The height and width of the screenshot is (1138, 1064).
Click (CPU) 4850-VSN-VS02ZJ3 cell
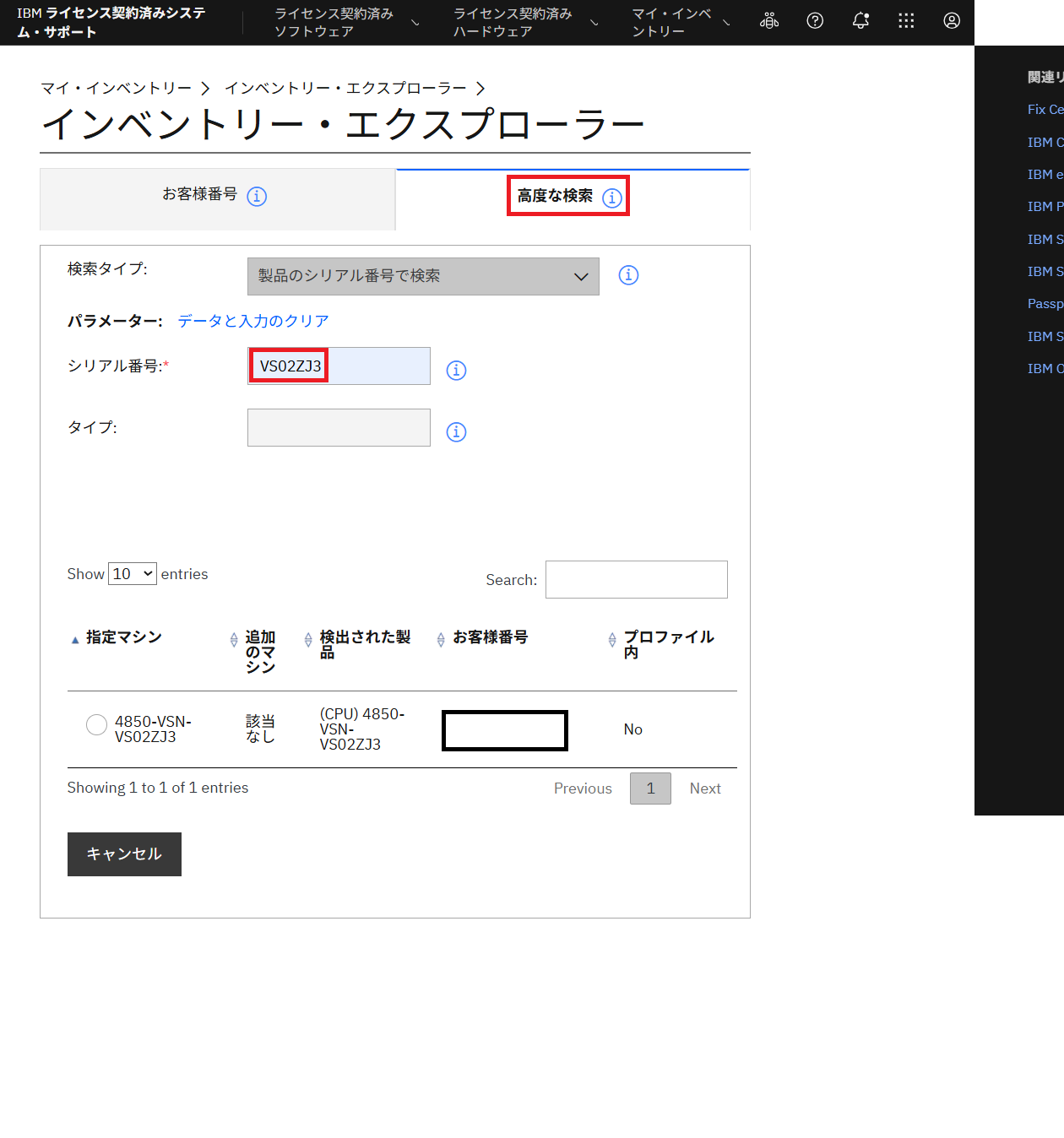tap(362, 729)
